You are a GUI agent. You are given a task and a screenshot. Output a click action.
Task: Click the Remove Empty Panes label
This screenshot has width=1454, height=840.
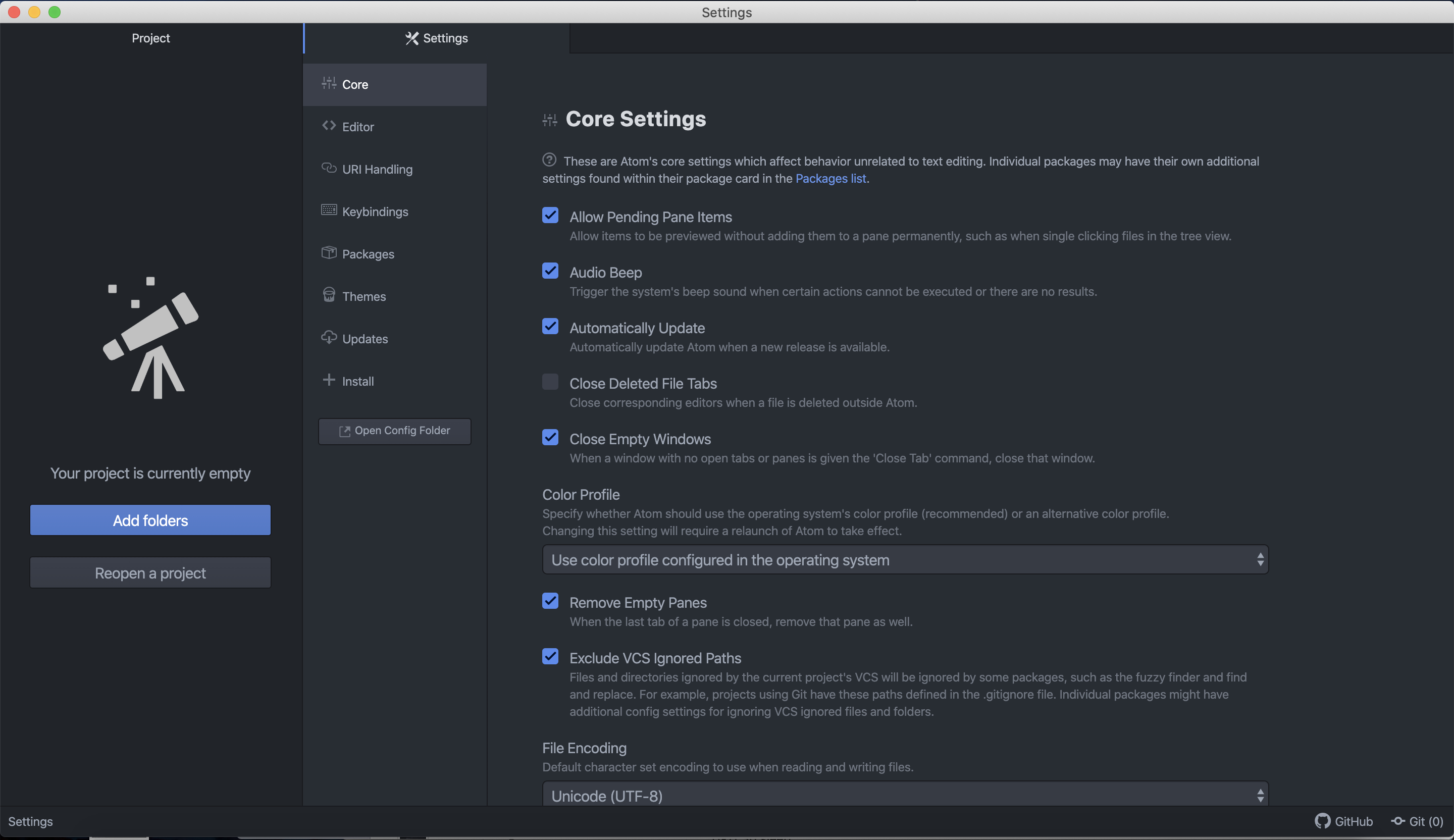(638, 602)
